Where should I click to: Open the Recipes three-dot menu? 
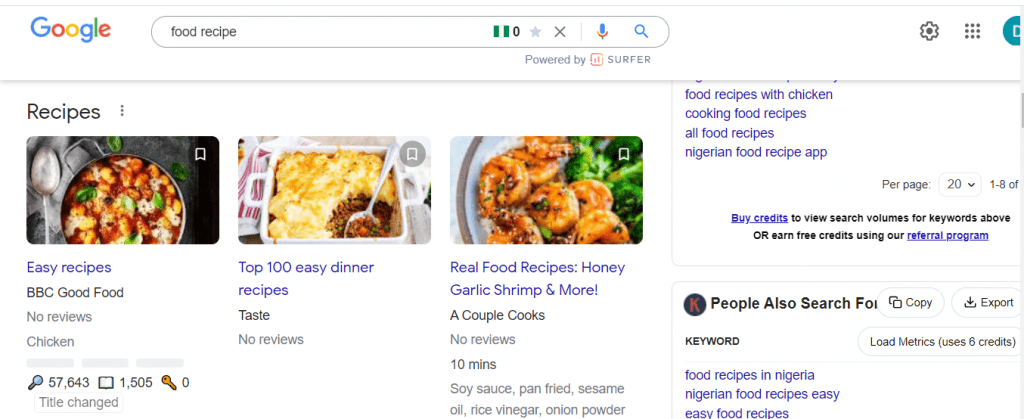pos(121,111)
